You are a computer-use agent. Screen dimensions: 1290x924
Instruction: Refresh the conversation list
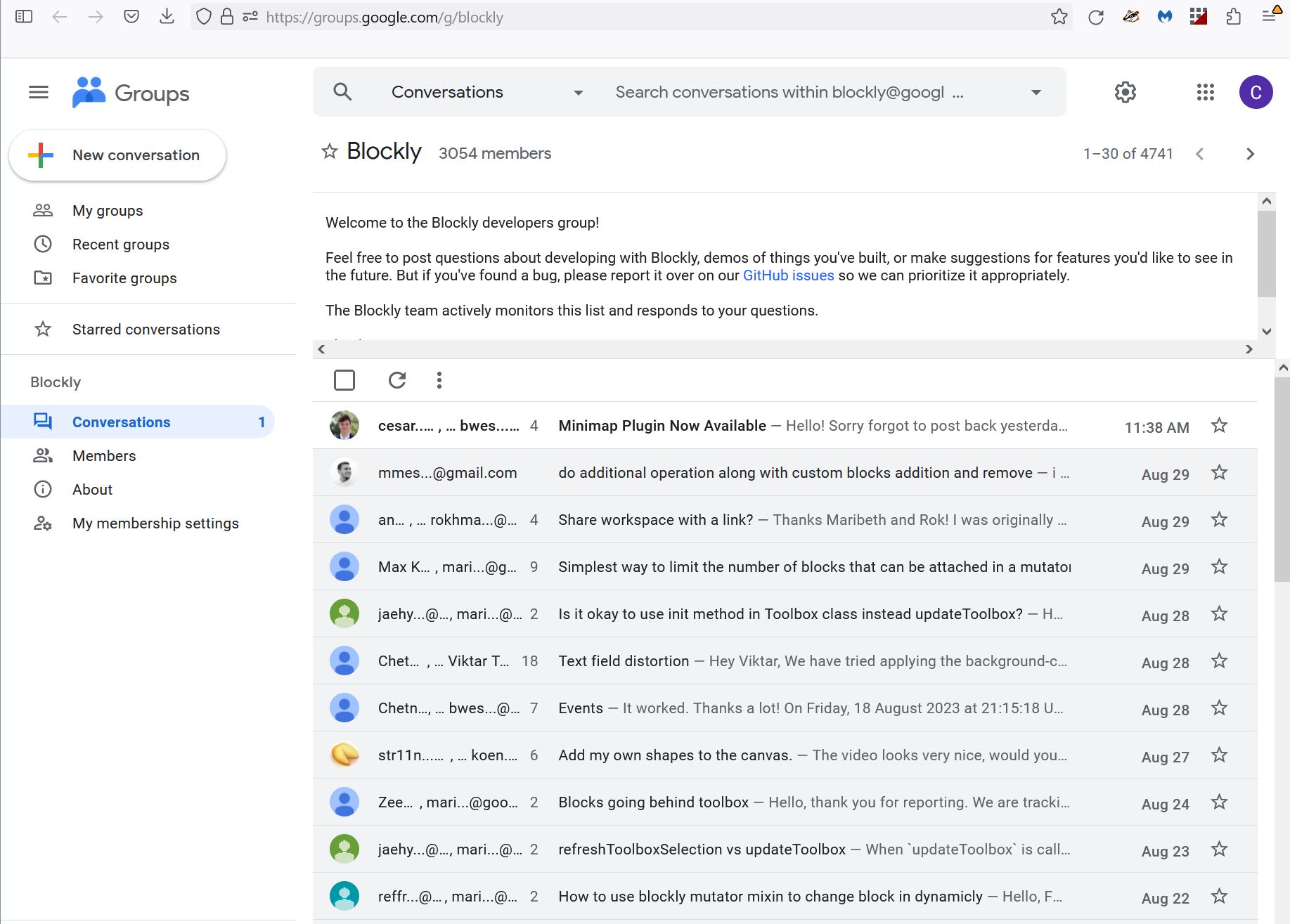(x=397, y=379)
